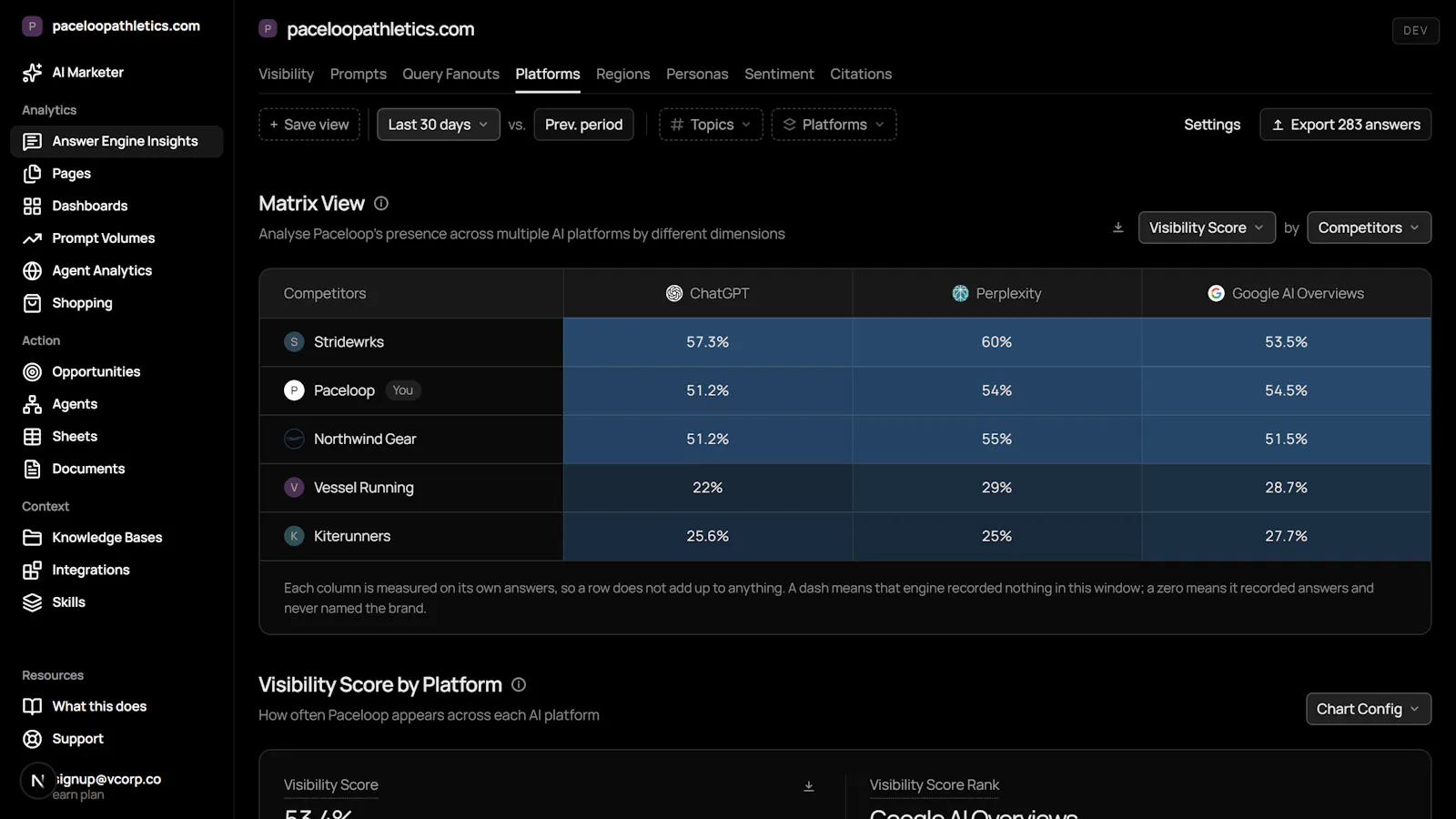This screenshot has height=819, width=1456.
Task: Open the Last 30 days date dropdown
Action: click(439, 125)
